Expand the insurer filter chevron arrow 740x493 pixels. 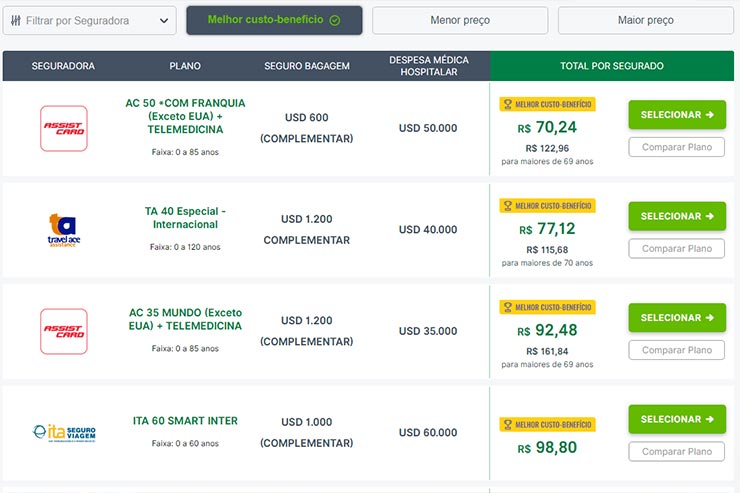[x=164, y=21]
